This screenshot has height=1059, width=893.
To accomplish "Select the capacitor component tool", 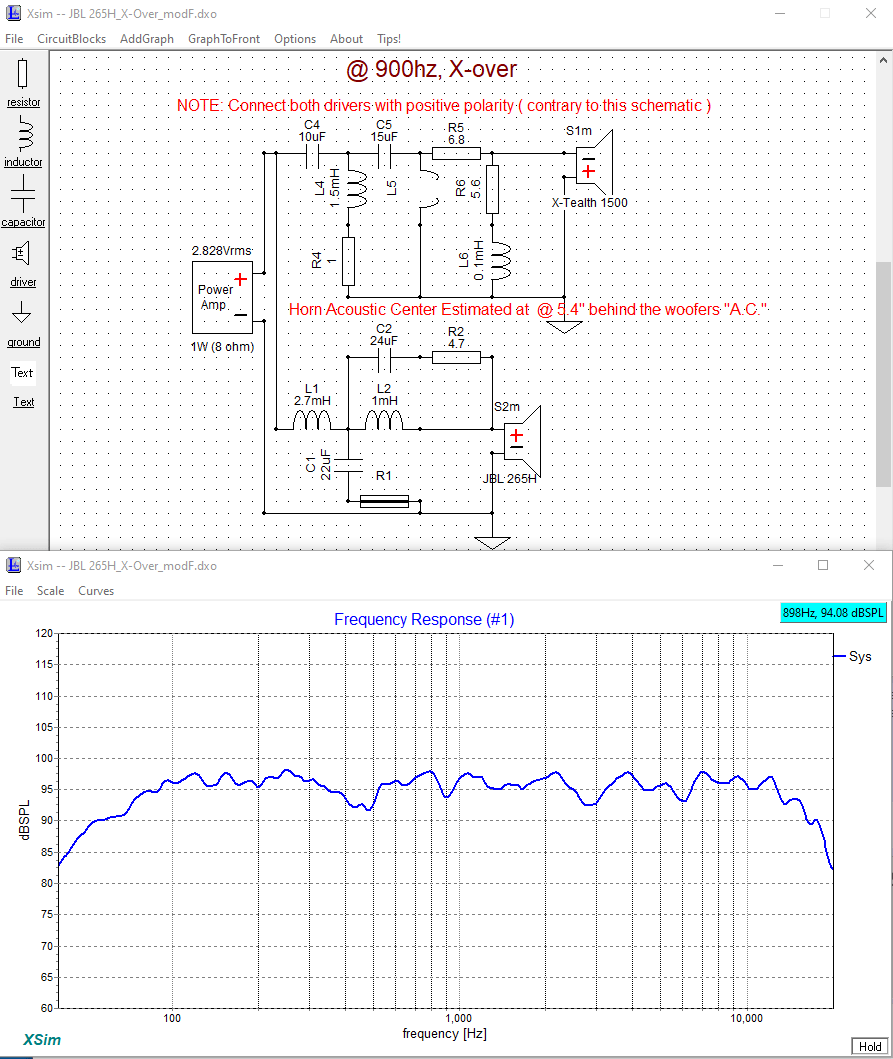I will point(23,201).
